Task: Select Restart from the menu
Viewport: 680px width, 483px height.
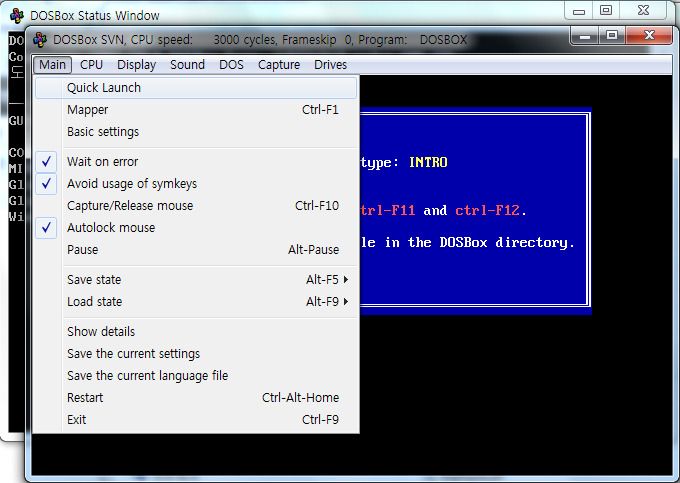Action: tap(196, 398)
